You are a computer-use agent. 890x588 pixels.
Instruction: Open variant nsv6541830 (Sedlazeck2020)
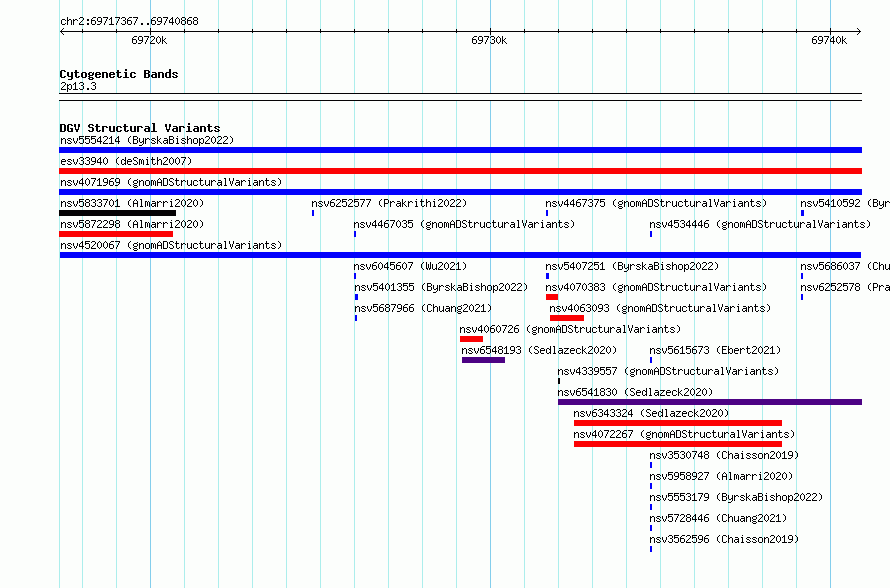coord(635,392)
